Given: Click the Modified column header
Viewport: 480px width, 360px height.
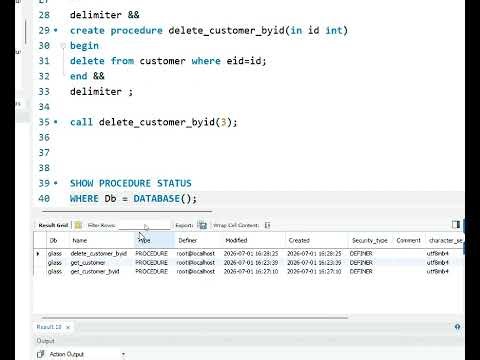Looking at the screenshot, I should [x=236, y=240].
